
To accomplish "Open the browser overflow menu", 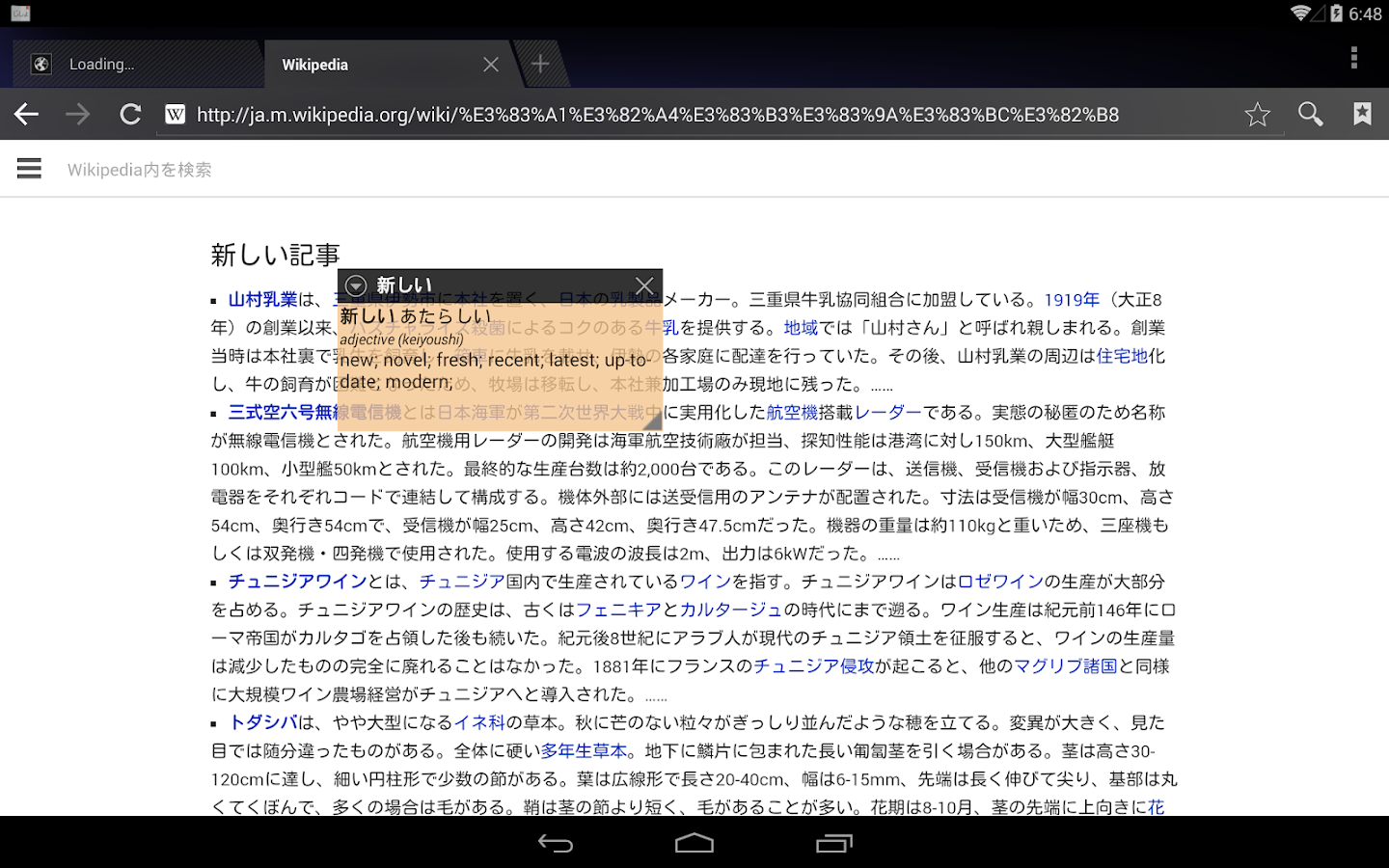I will coord(1353,58).
